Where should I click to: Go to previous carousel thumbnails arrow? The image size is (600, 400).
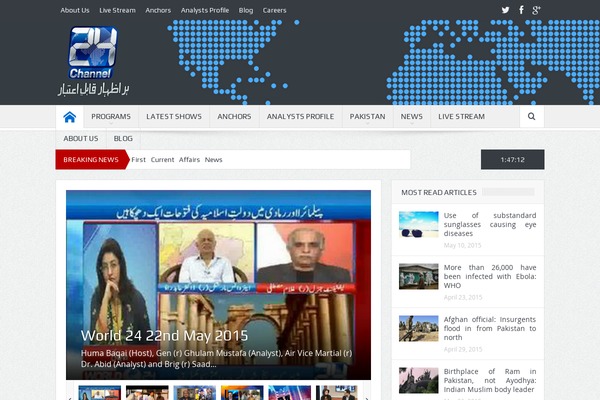tap(69, 397)
